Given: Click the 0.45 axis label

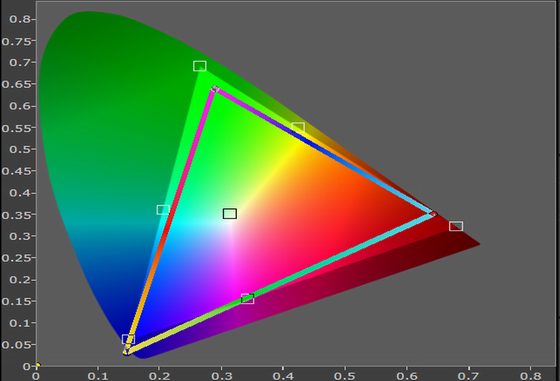Looking at the screenshot, I should click(x=17, y=171).
